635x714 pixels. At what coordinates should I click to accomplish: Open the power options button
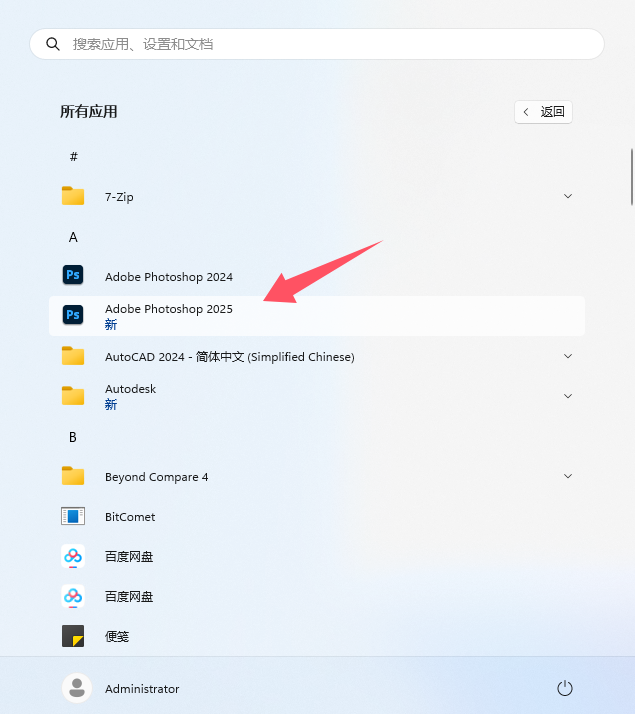pyautogui.click(x=565, y=688)
